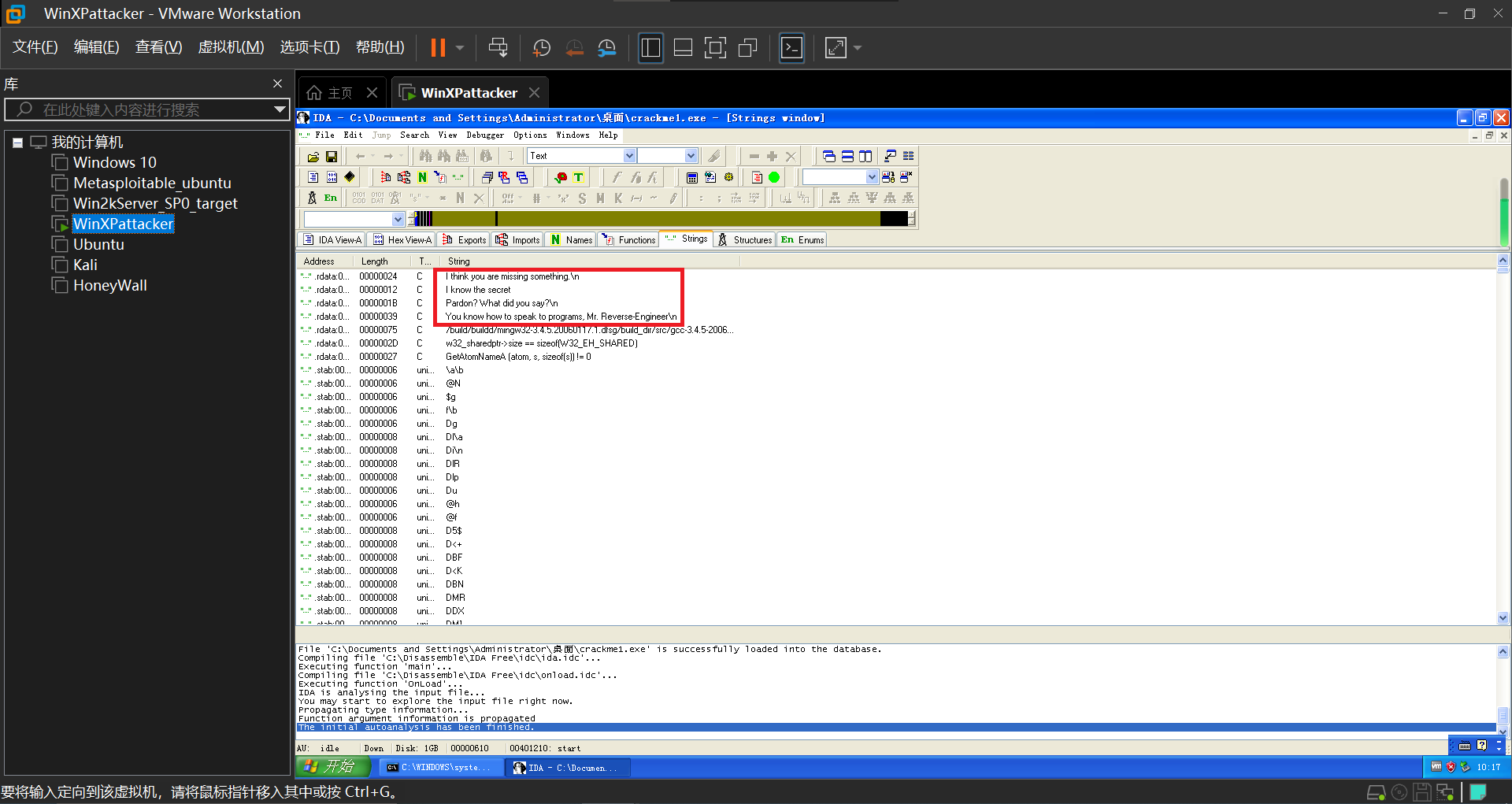Click the black diamond toolbar icon
The height and width of the screenshot is (804, 1512).
(350, 177)
